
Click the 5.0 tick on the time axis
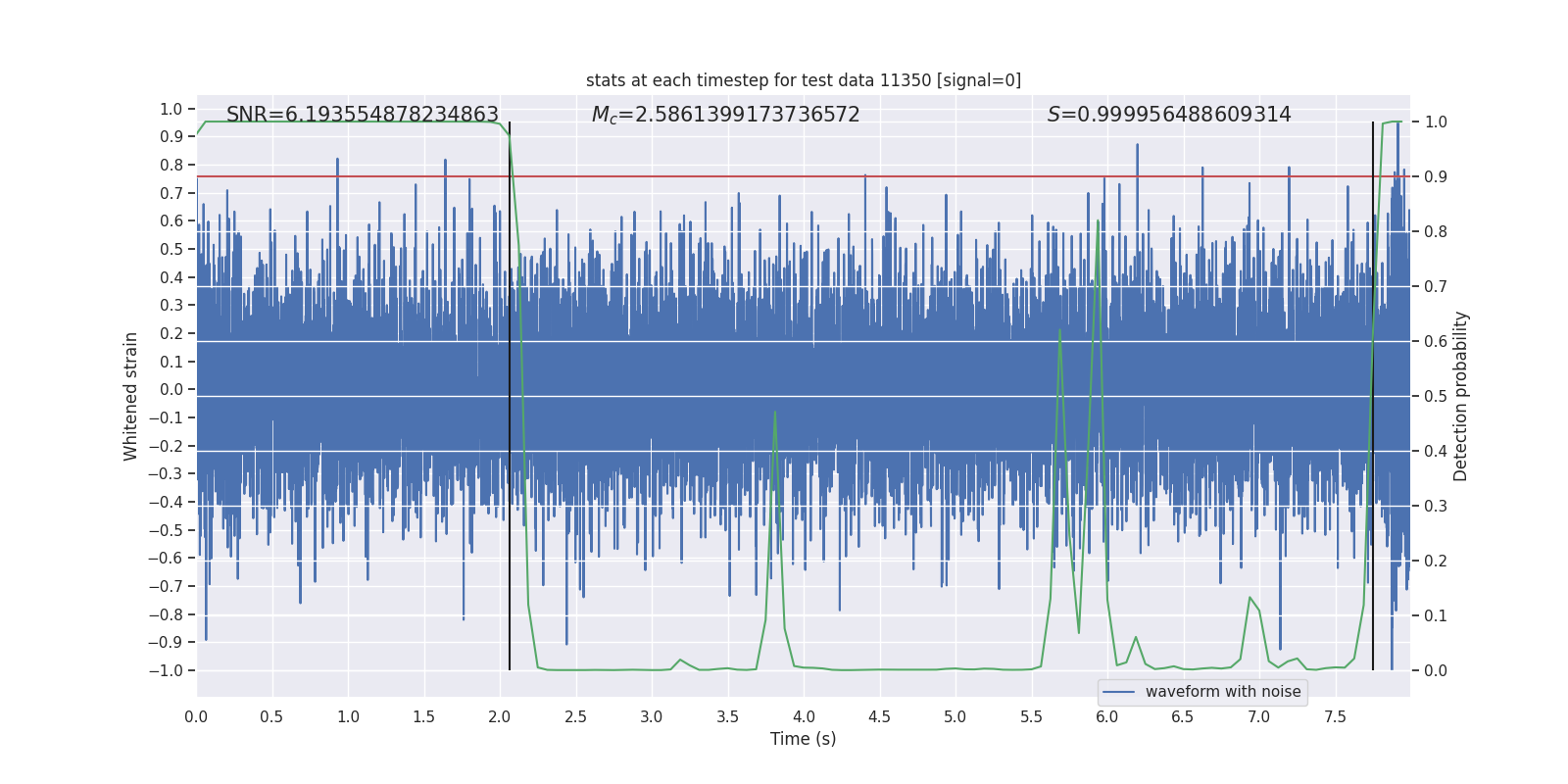(x=955, y=716)
